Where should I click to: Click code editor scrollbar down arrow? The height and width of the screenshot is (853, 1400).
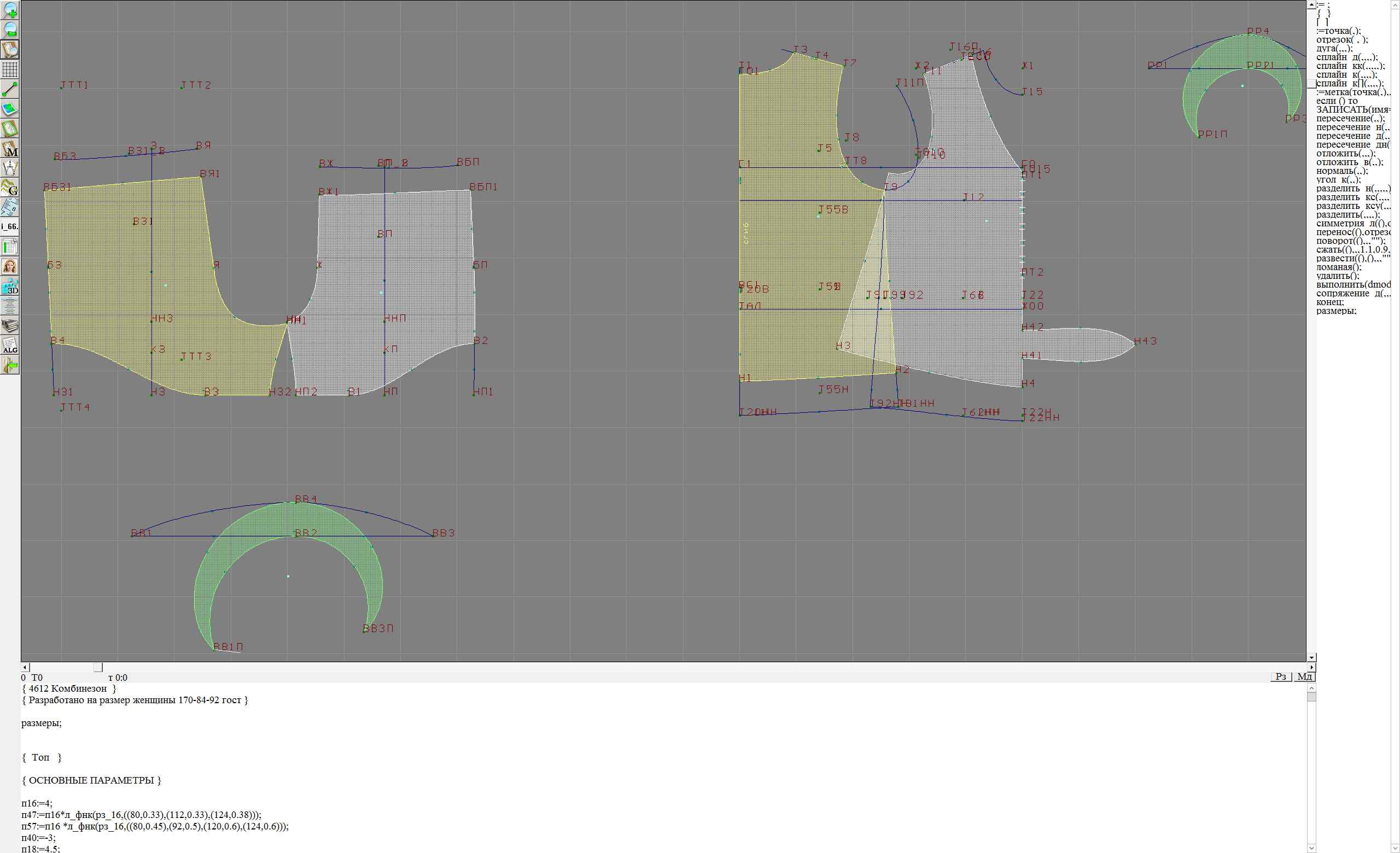1311,849
